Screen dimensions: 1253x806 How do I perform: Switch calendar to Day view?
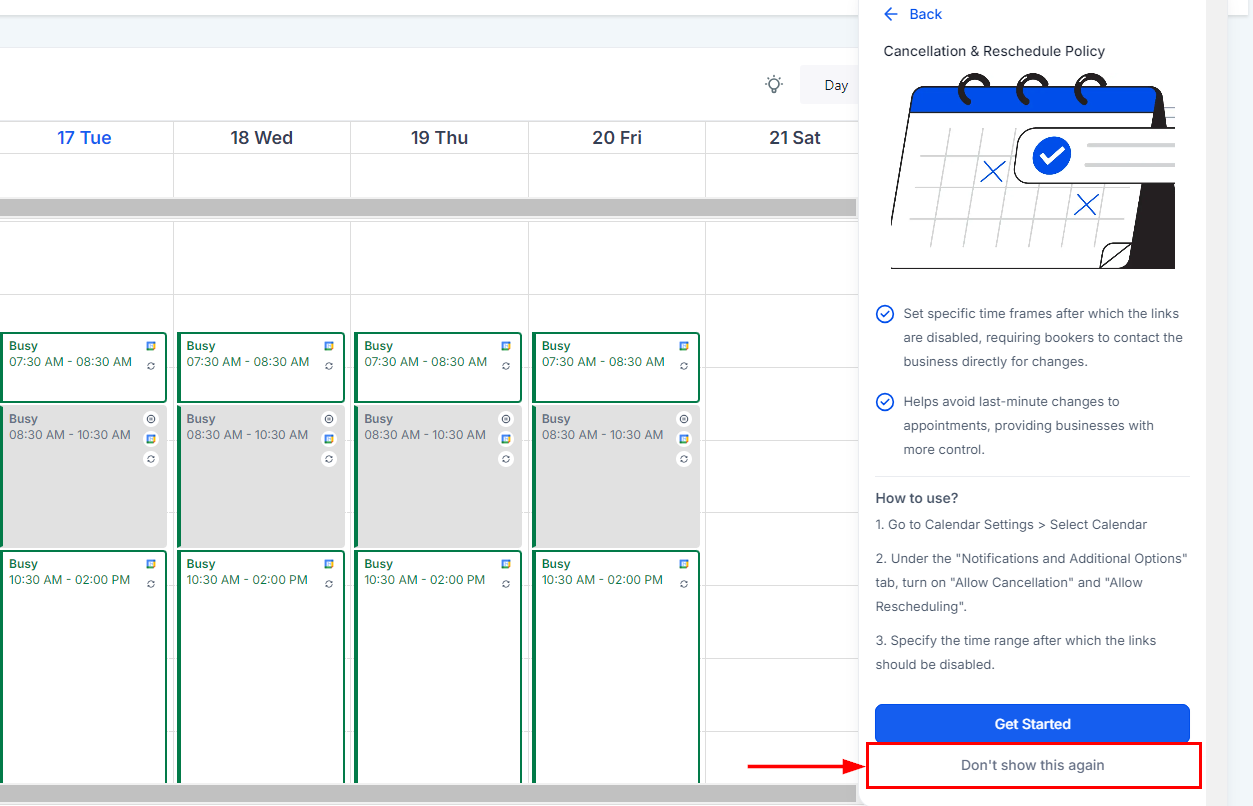[830, 85]
